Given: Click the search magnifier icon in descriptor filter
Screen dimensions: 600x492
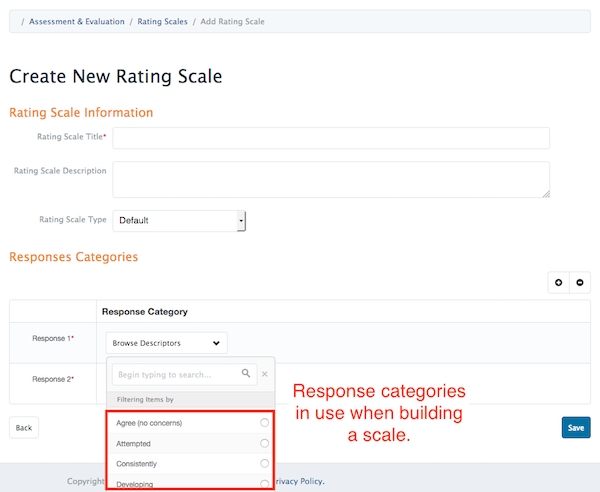Looking at the screenshot, I should 246,374.
